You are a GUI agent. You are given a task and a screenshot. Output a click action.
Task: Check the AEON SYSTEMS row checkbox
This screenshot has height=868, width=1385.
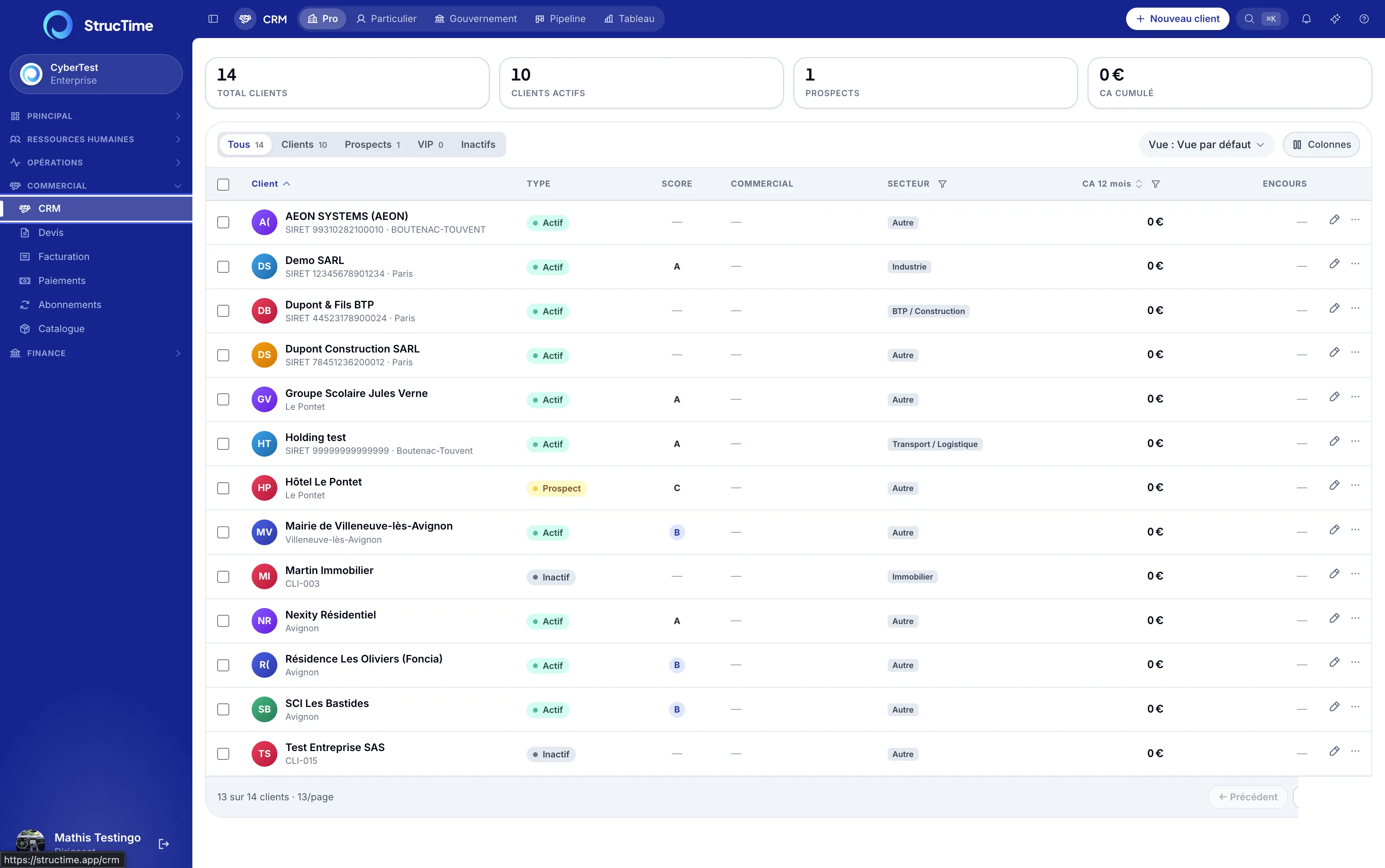coord(223,222)
